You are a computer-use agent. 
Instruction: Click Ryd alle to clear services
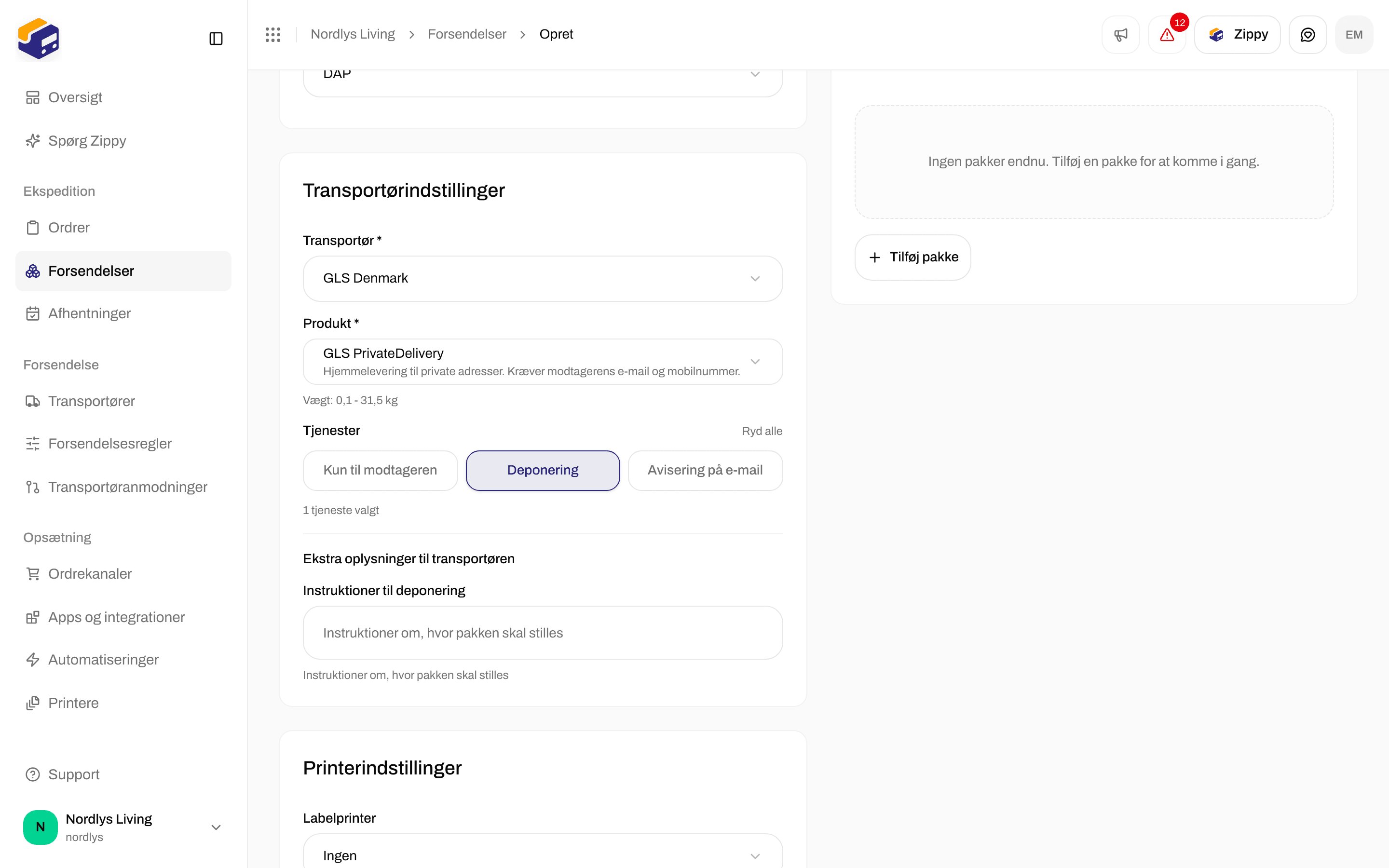point(762,431)
